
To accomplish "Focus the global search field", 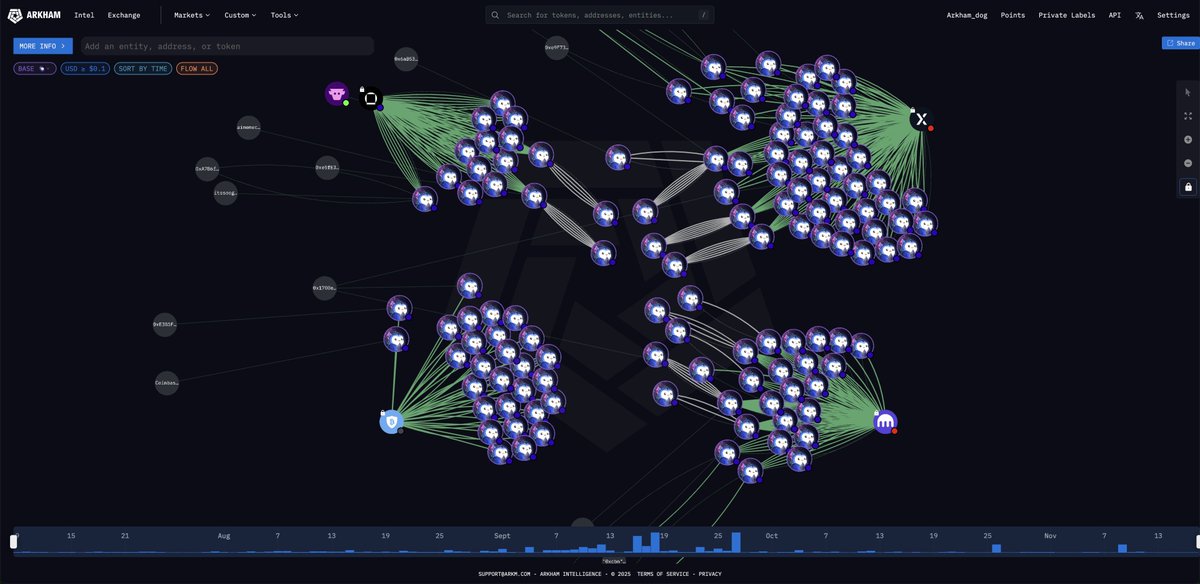I will (600, 15).
